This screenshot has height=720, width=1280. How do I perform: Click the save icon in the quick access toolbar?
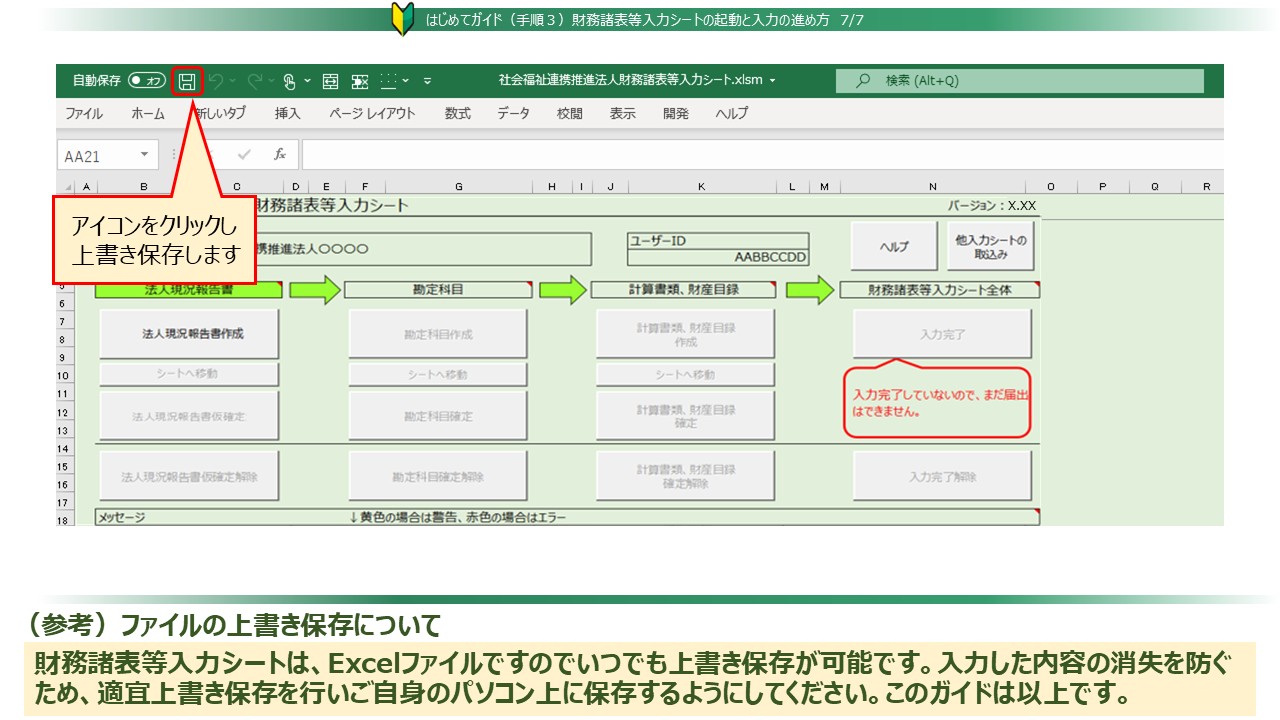(x=187, y=81)
